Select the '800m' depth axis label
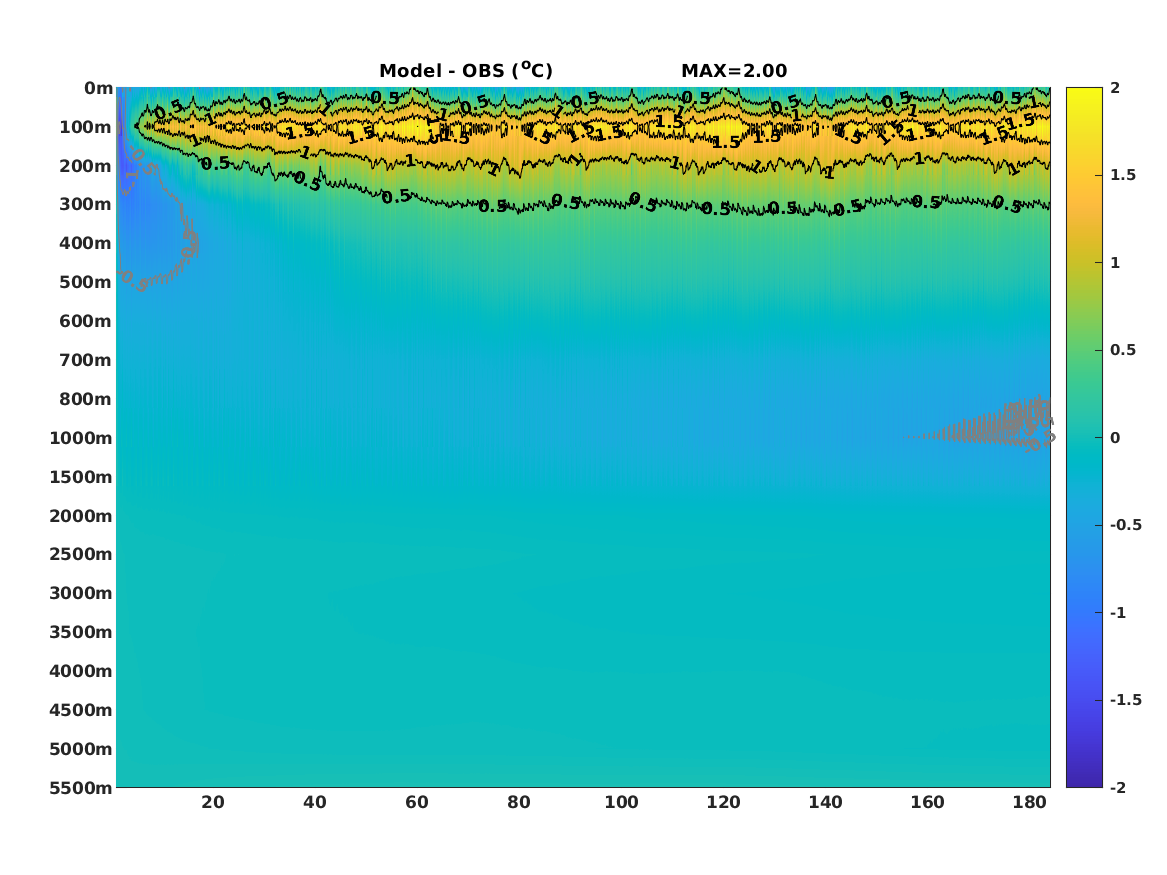 coord(86,399)
